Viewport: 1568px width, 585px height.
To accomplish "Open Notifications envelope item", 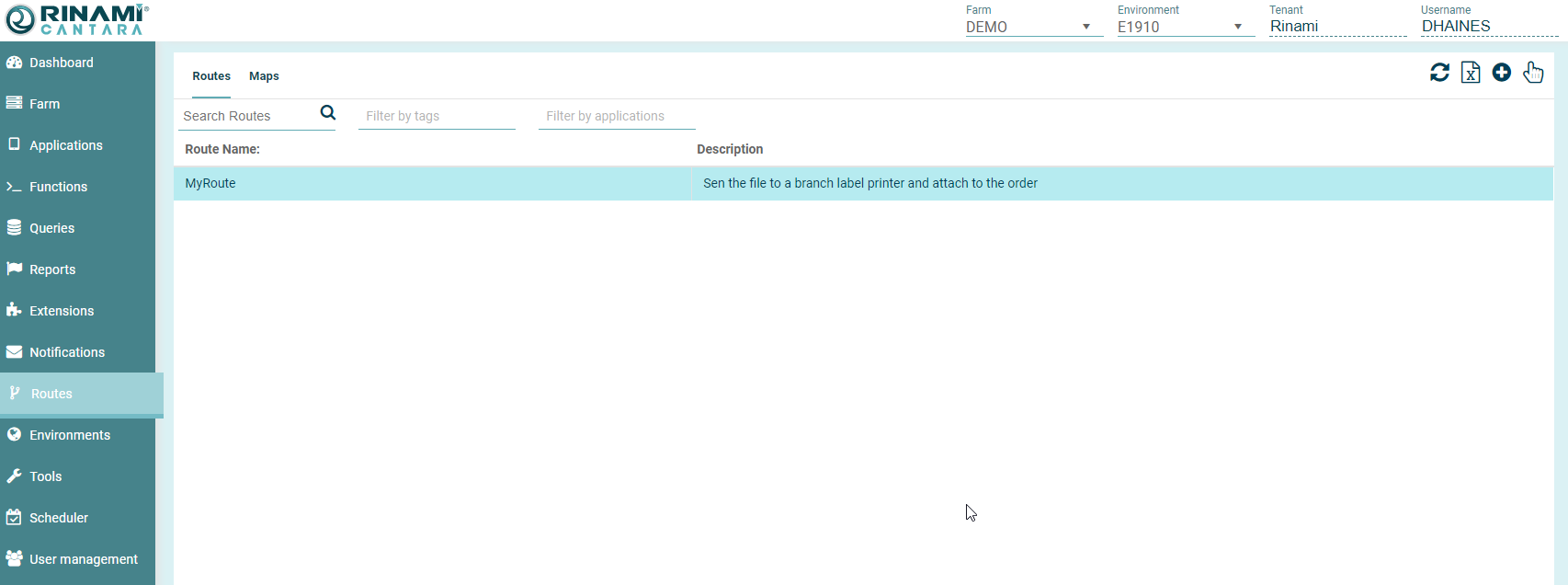I will [x=66, y=352].
